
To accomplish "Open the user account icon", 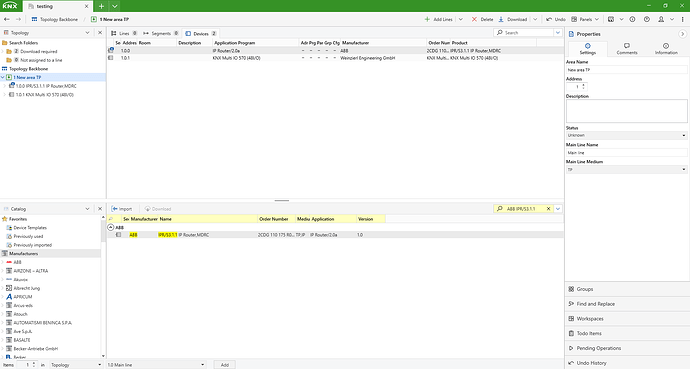I will click(661, 19).
